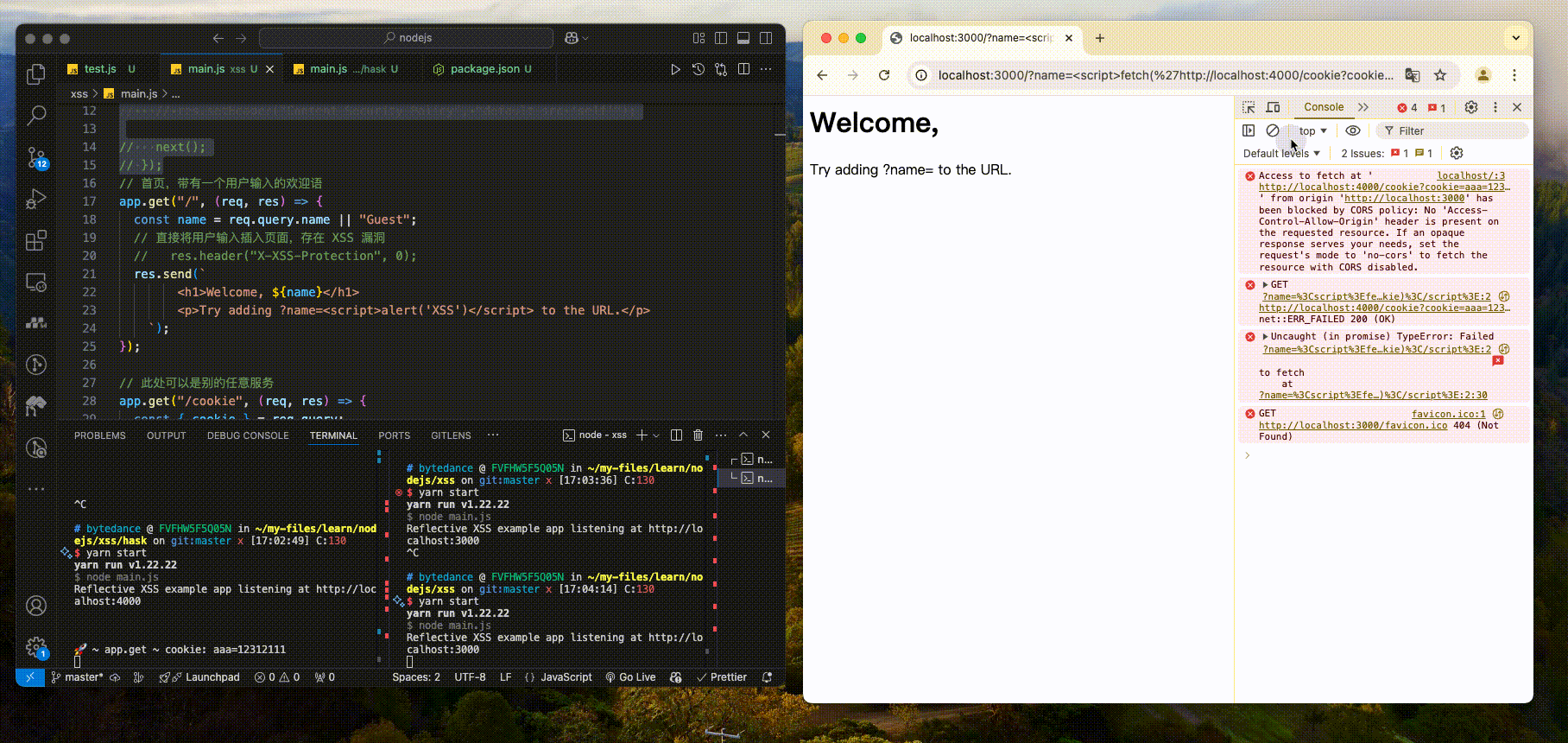Open Source Control with 12 badge

pos(36,157)
